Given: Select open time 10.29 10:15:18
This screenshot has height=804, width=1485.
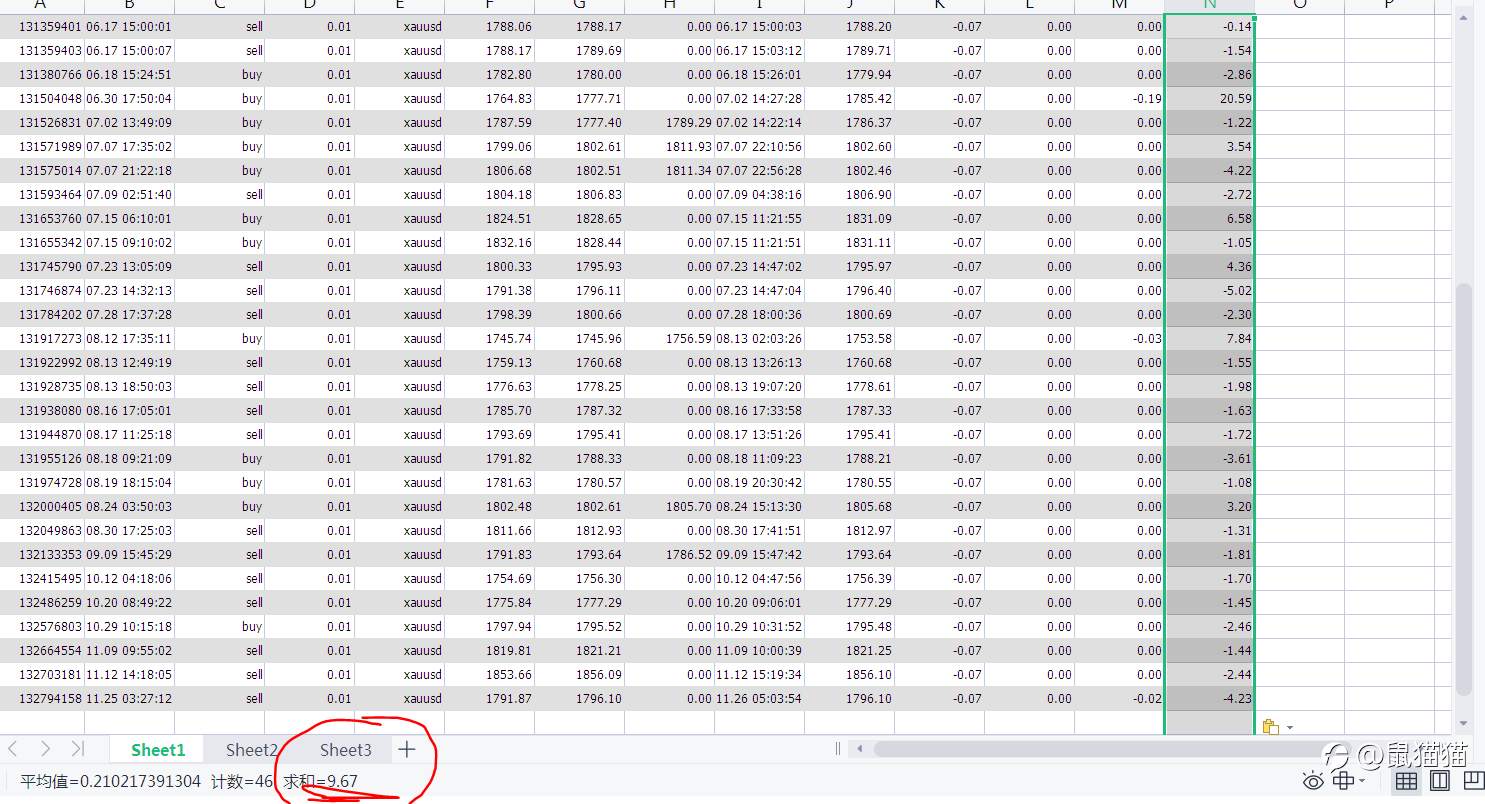Looking at the screenshot, I should click(x=129, y=627).
